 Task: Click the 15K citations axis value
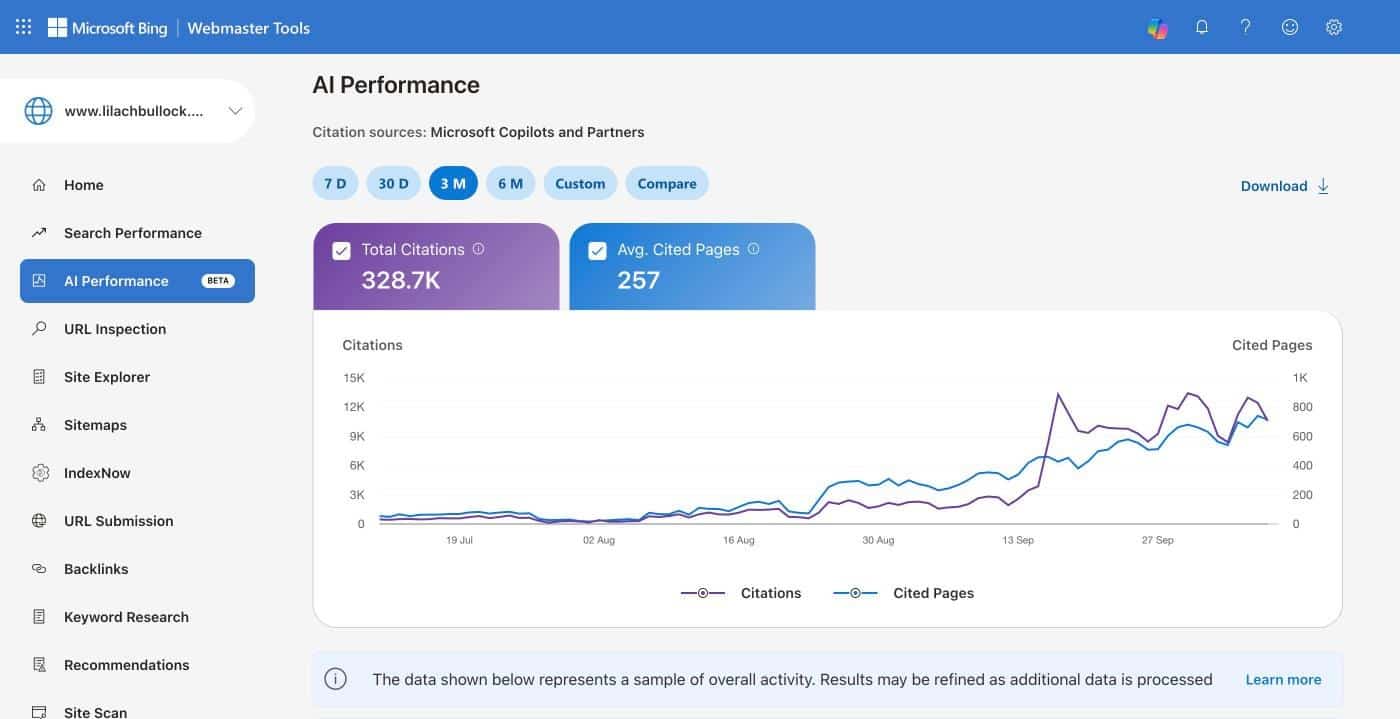pyautogui.click(x=354, y=378)
